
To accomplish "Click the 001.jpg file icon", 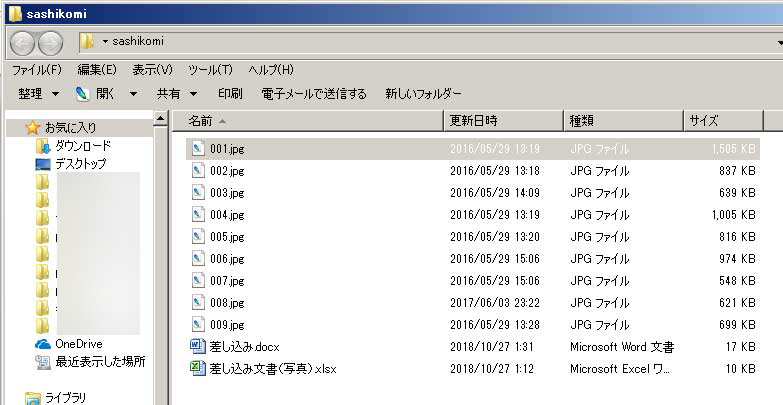I will click(197, 149).
